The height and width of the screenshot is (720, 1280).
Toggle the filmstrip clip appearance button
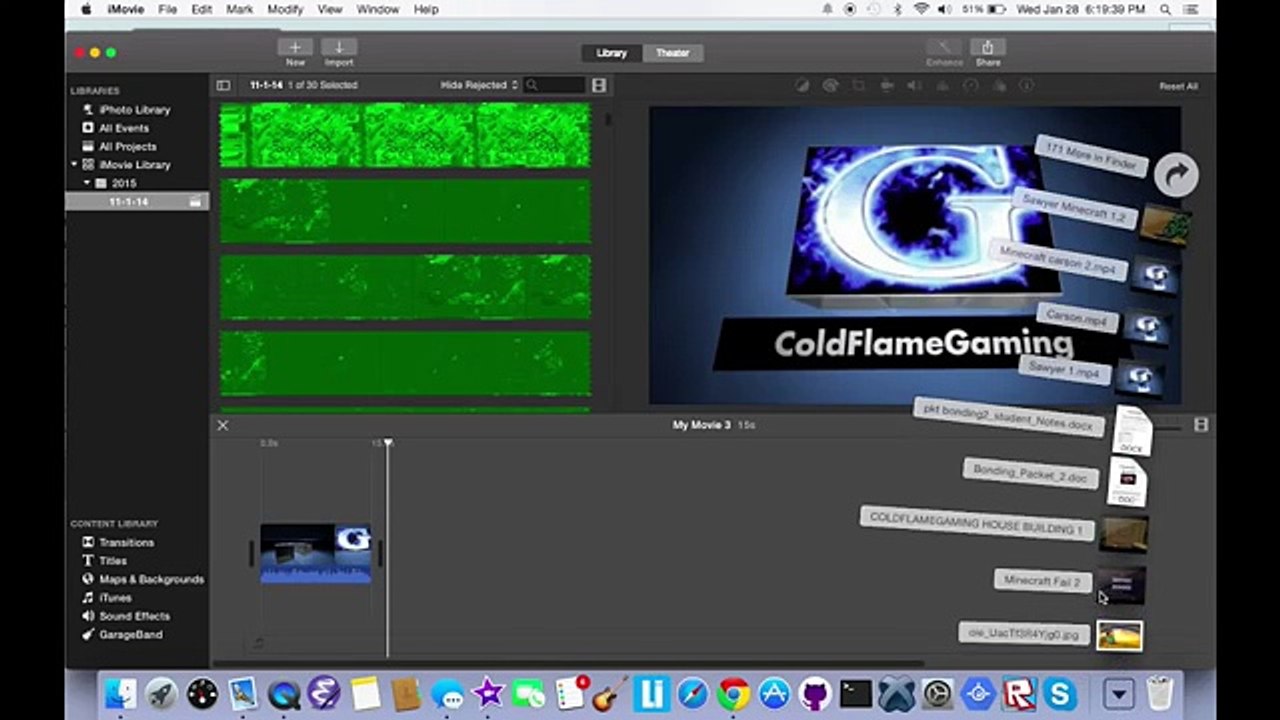pyautogui.click(x=599, y=86)
